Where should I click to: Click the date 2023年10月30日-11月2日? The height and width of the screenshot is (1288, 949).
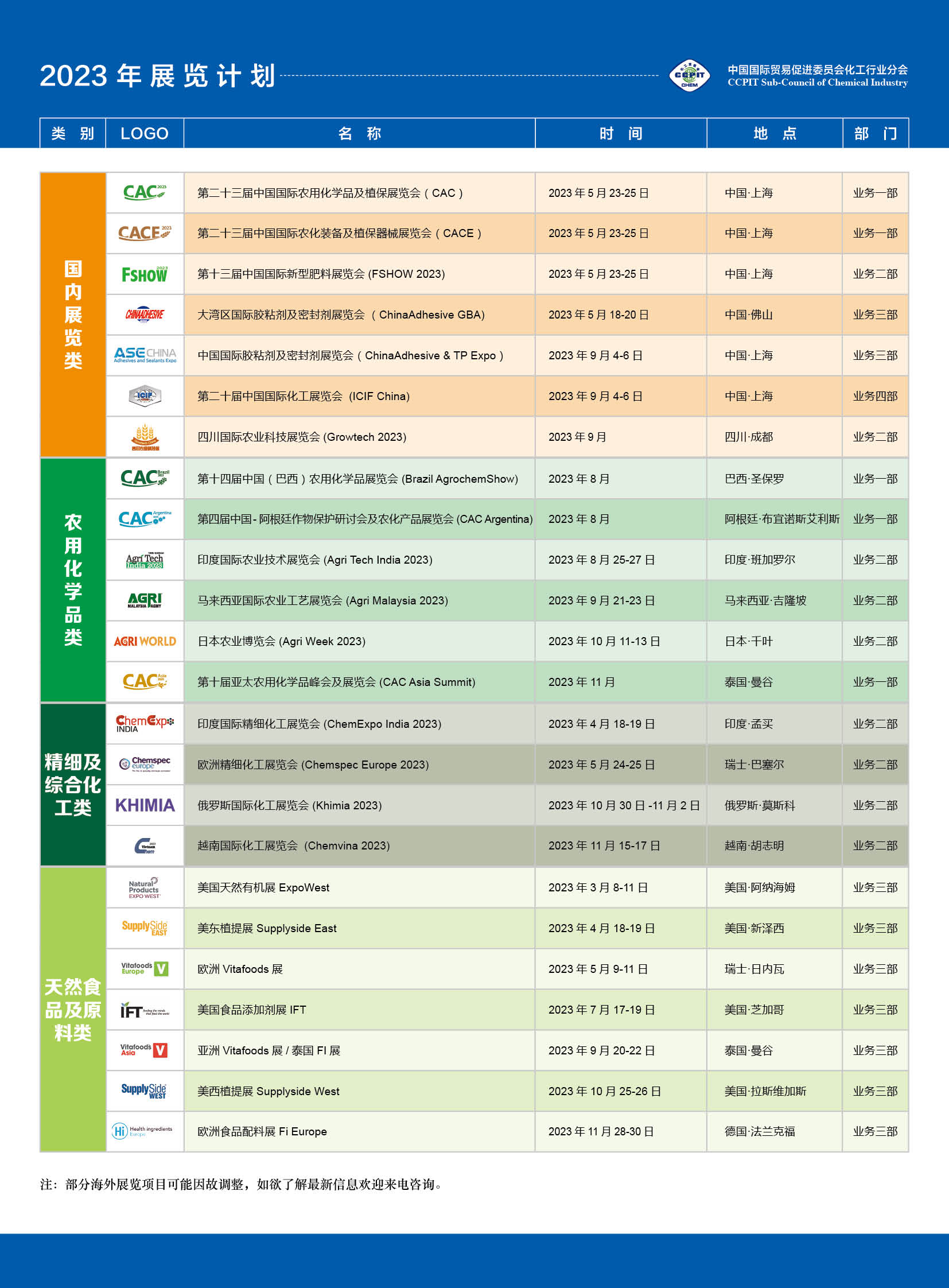(624, 805)
